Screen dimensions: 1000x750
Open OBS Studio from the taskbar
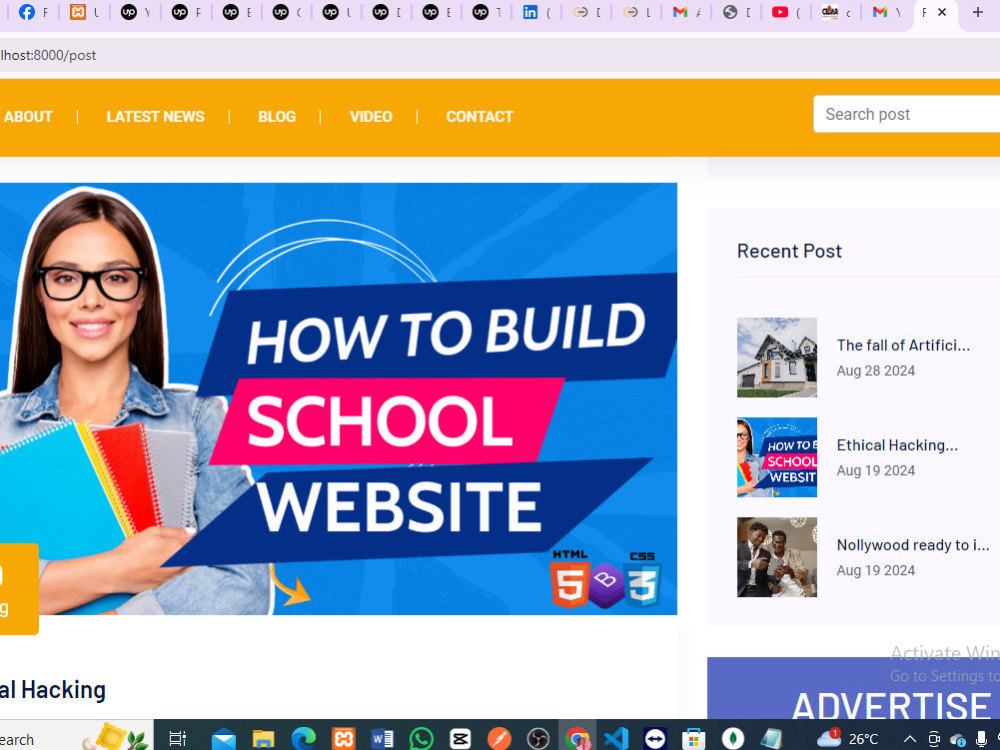pos(538,739)
